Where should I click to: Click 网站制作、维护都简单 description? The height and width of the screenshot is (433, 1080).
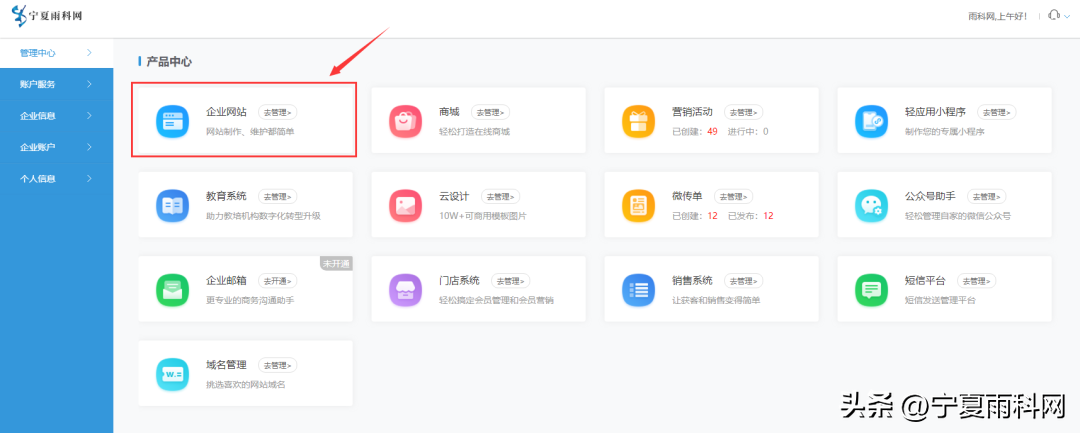click(250, 131)
